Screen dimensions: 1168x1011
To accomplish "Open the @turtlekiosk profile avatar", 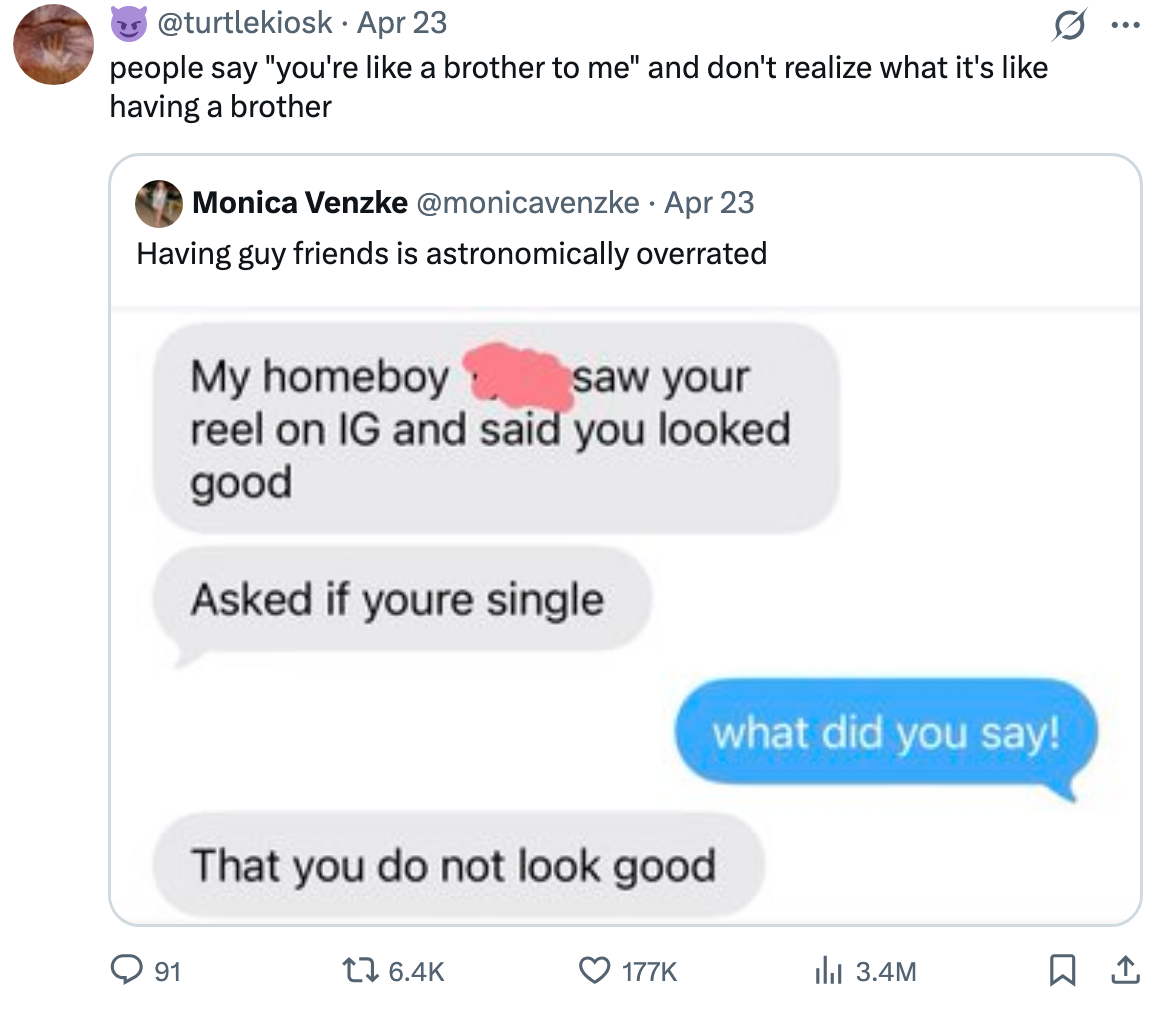I will pyautogui.click(x=52, y=44).
